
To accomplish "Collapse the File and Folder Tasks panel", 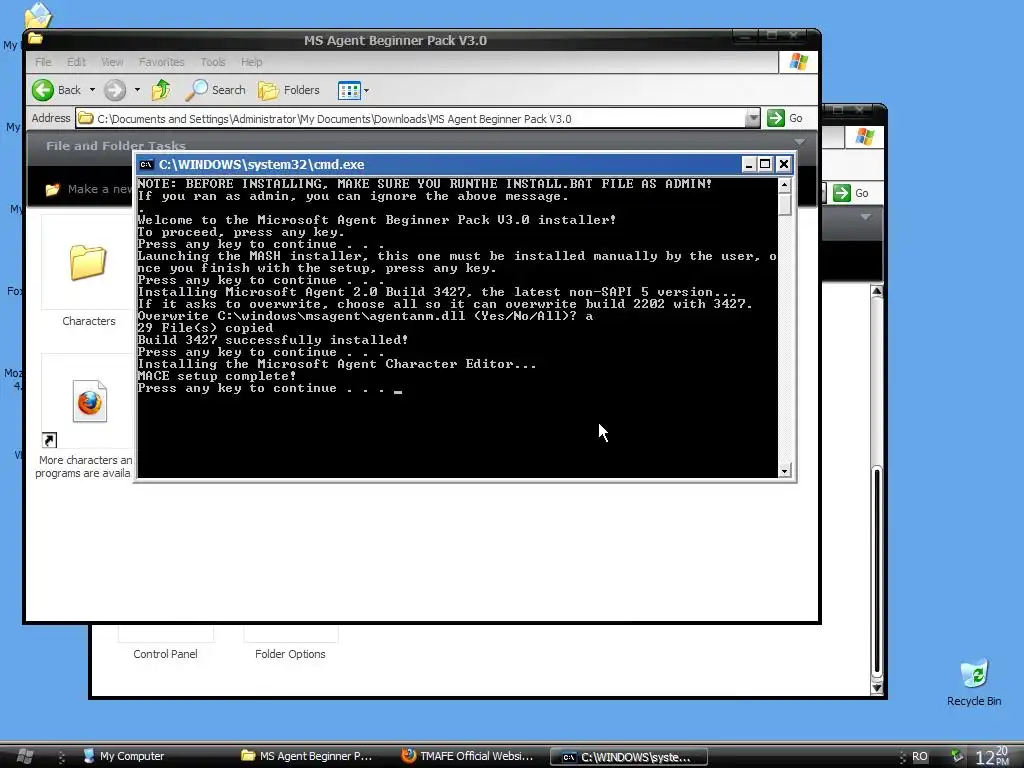I will (x=799, y=142).
